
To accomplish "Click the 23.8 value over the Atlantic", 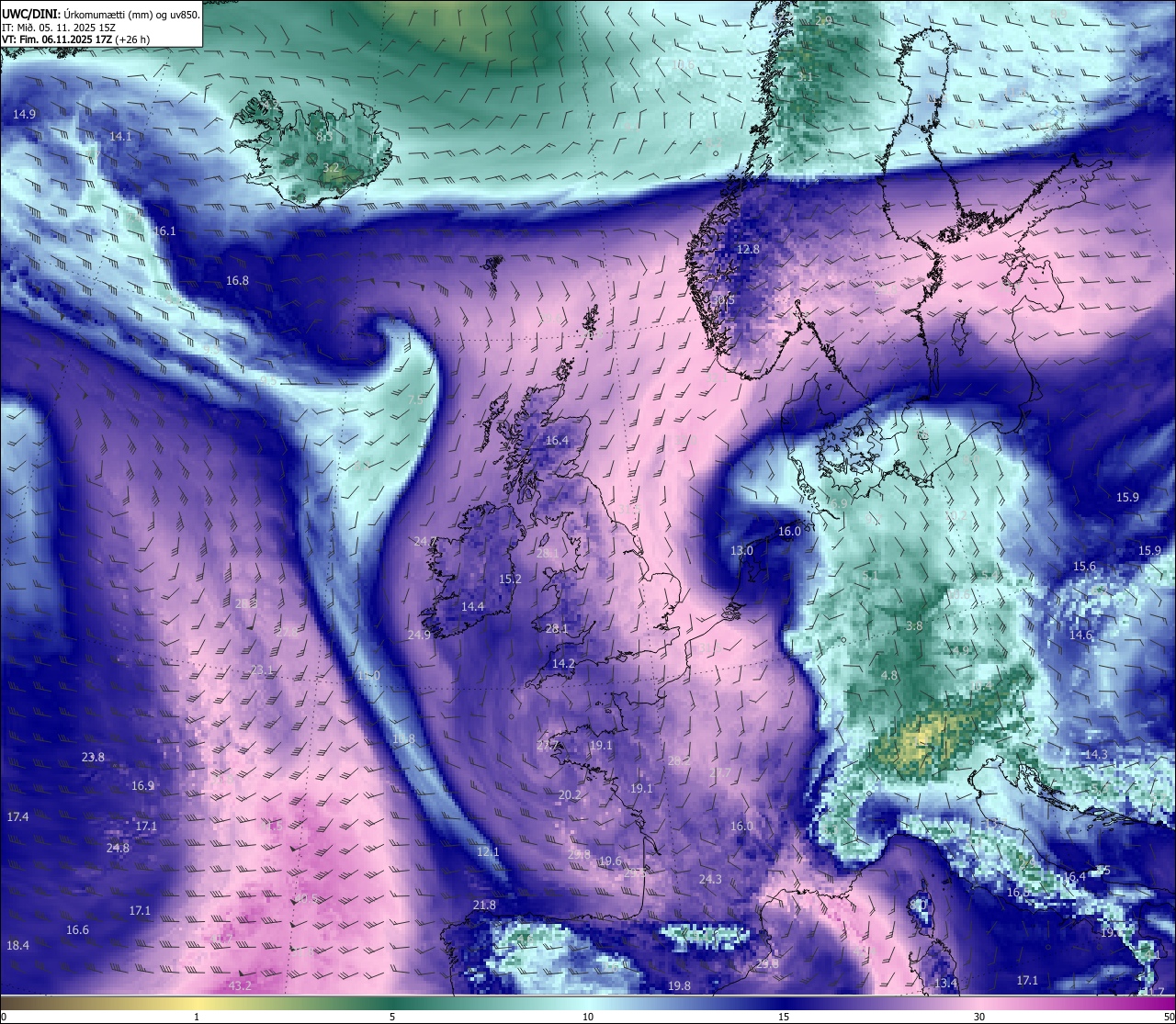I will coord(93,757).
